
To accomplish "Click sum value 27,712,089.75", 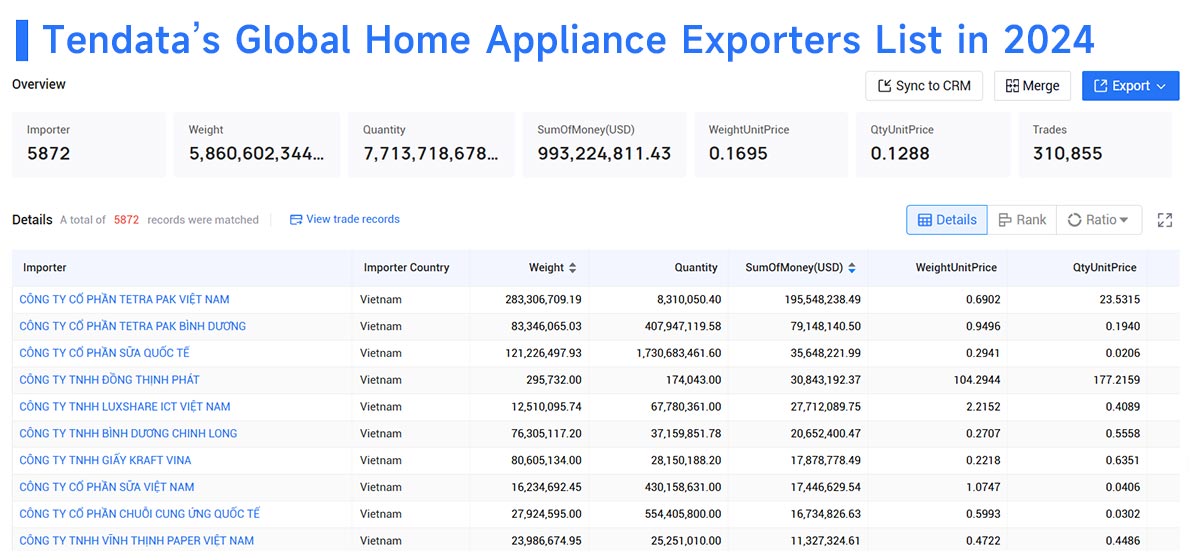I will pos(826,407).
